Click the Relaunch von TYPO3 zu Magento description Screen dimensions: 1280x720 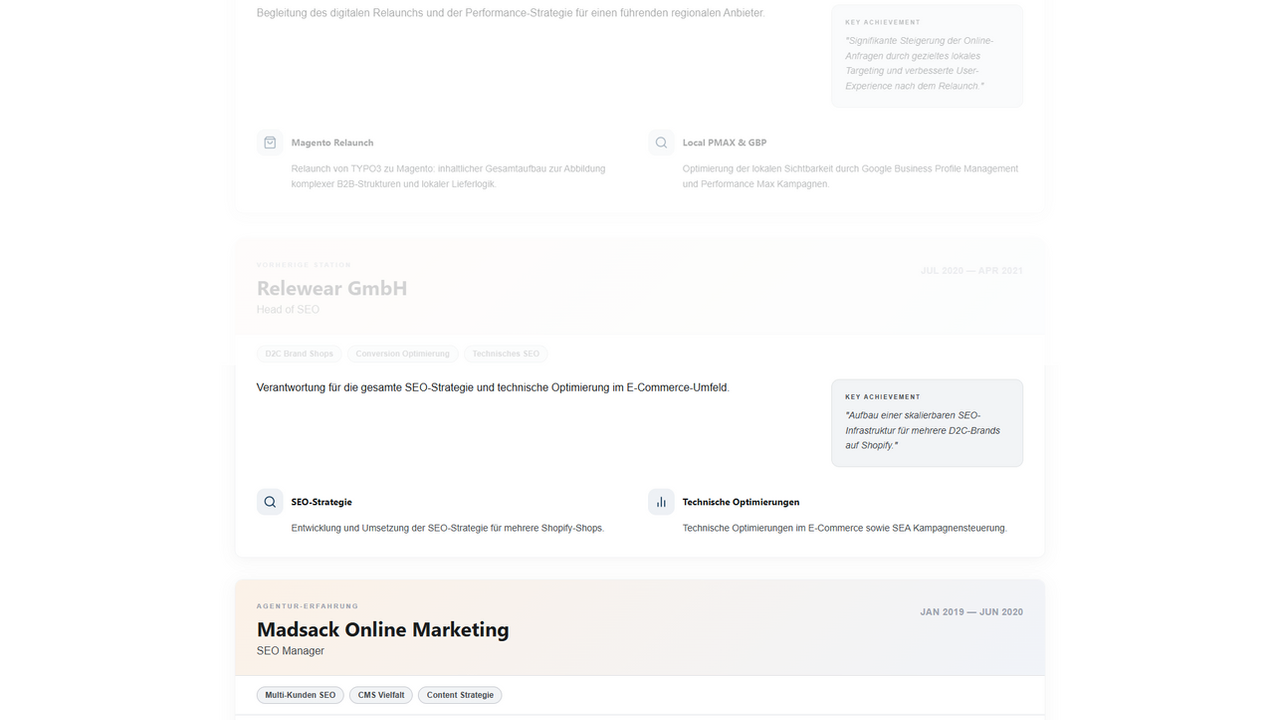448,176
